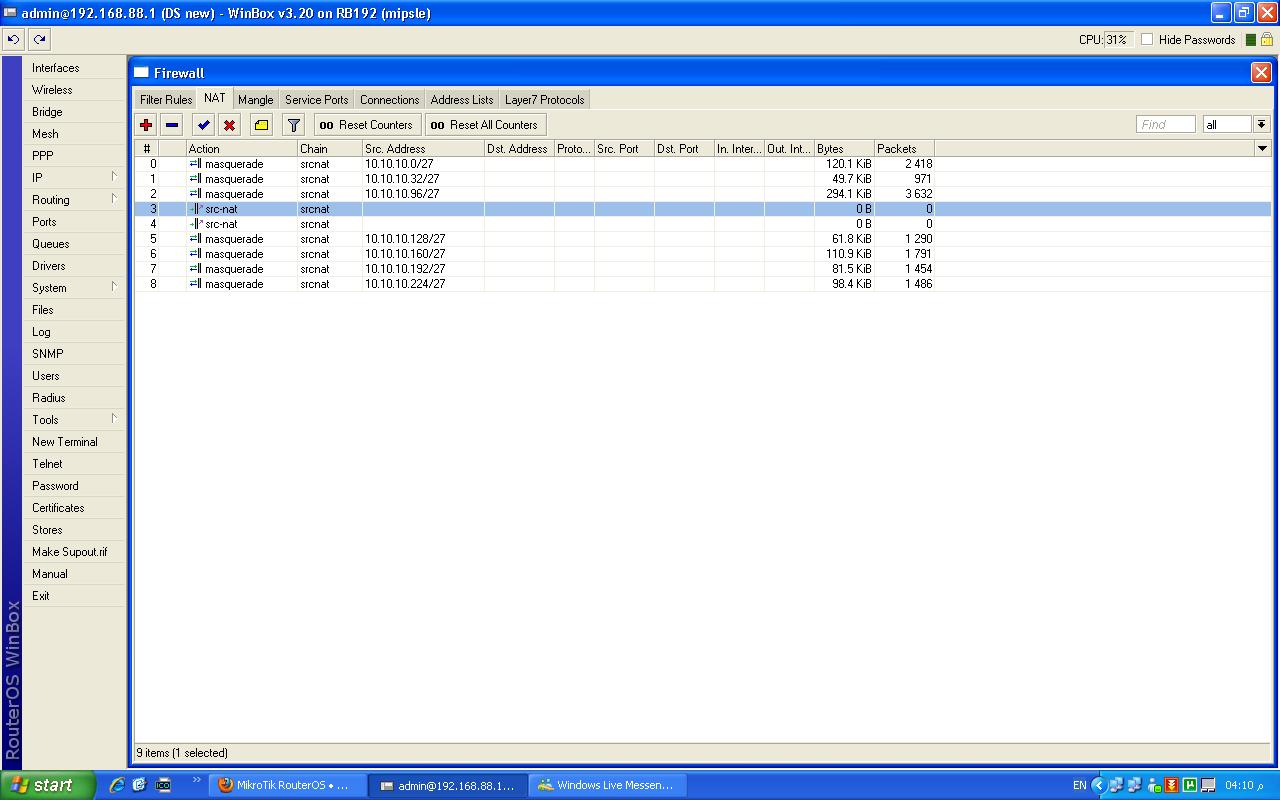Open the Layer7 Protocols tab
Image resolution: width=1280 pixels, height=800 pixels.
click(545, 99)
